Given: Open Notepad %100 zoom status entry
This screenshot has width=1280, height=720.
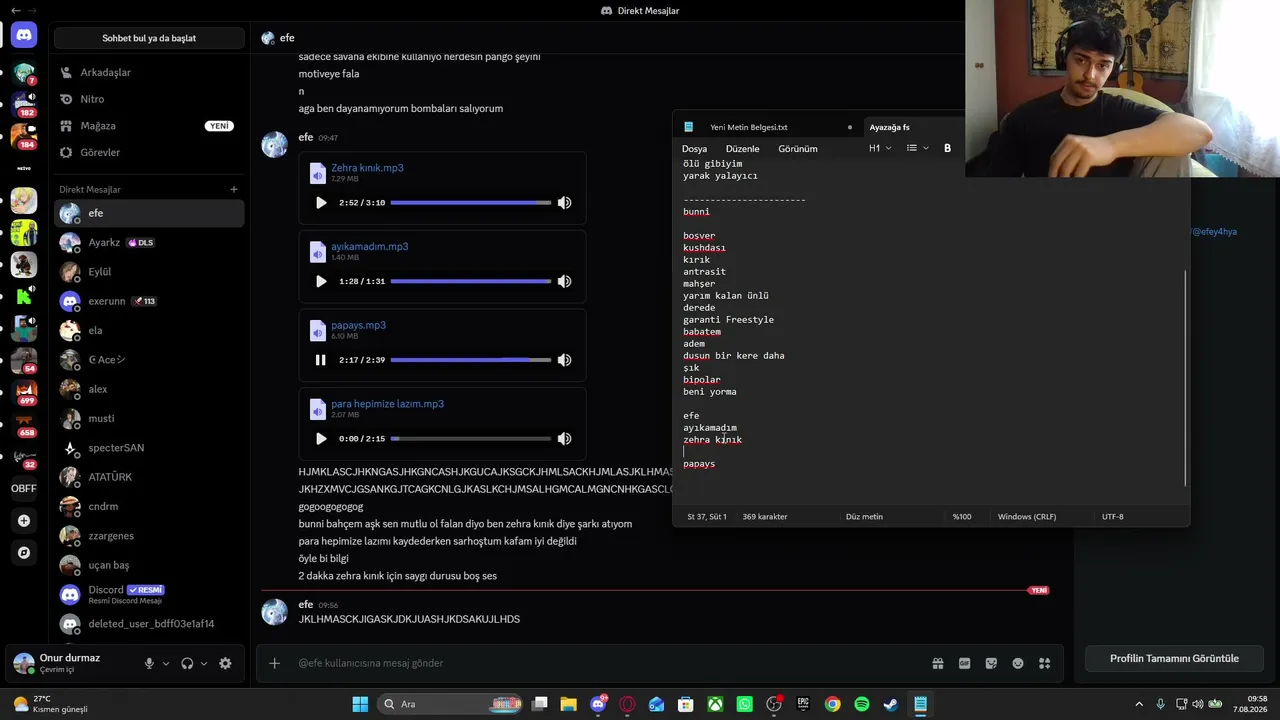Looking at the screenshot, I should (962, 517).
